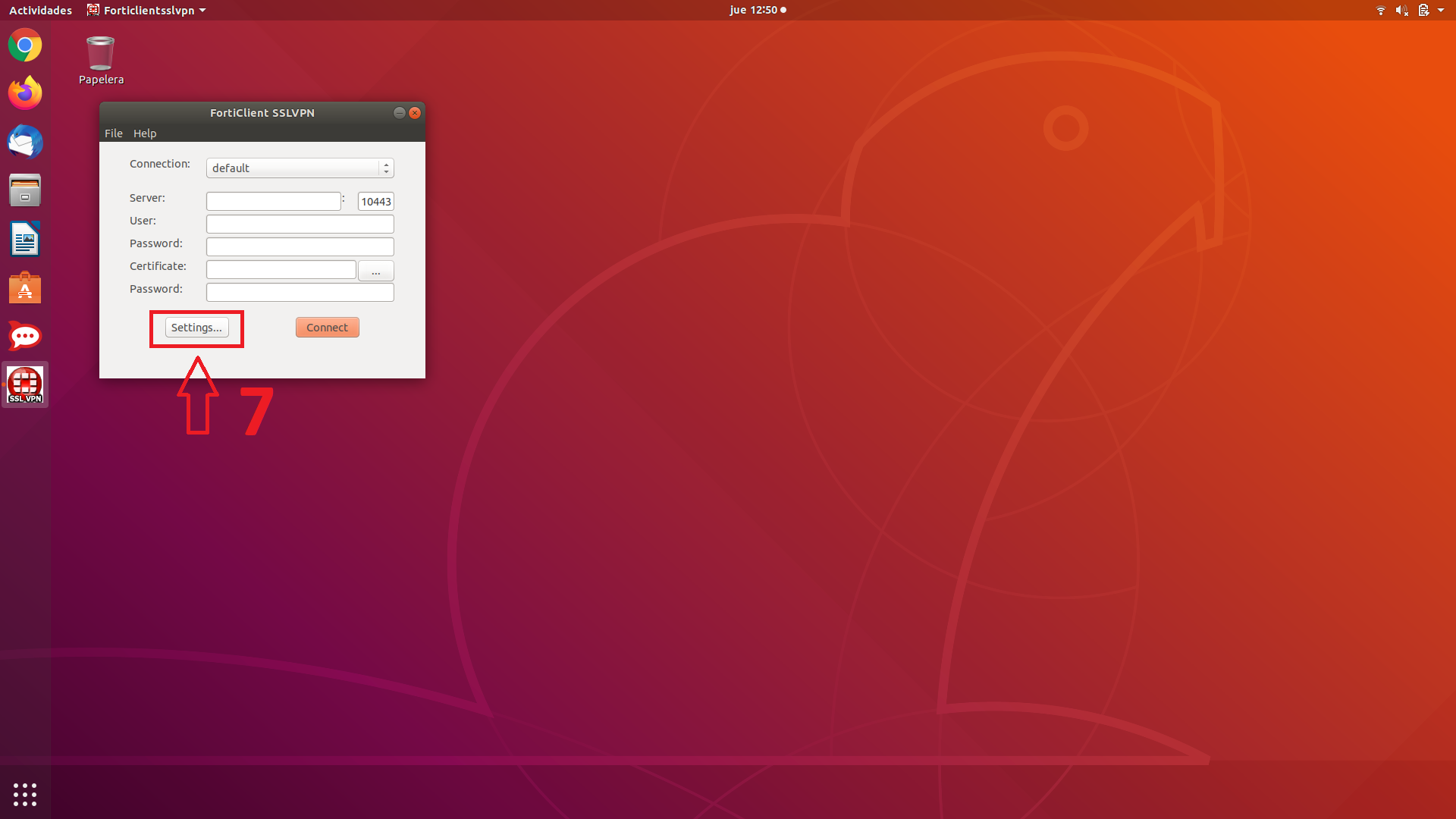1456x819 pixels.
Task: Show applications grid button
Action: [25, 794]
